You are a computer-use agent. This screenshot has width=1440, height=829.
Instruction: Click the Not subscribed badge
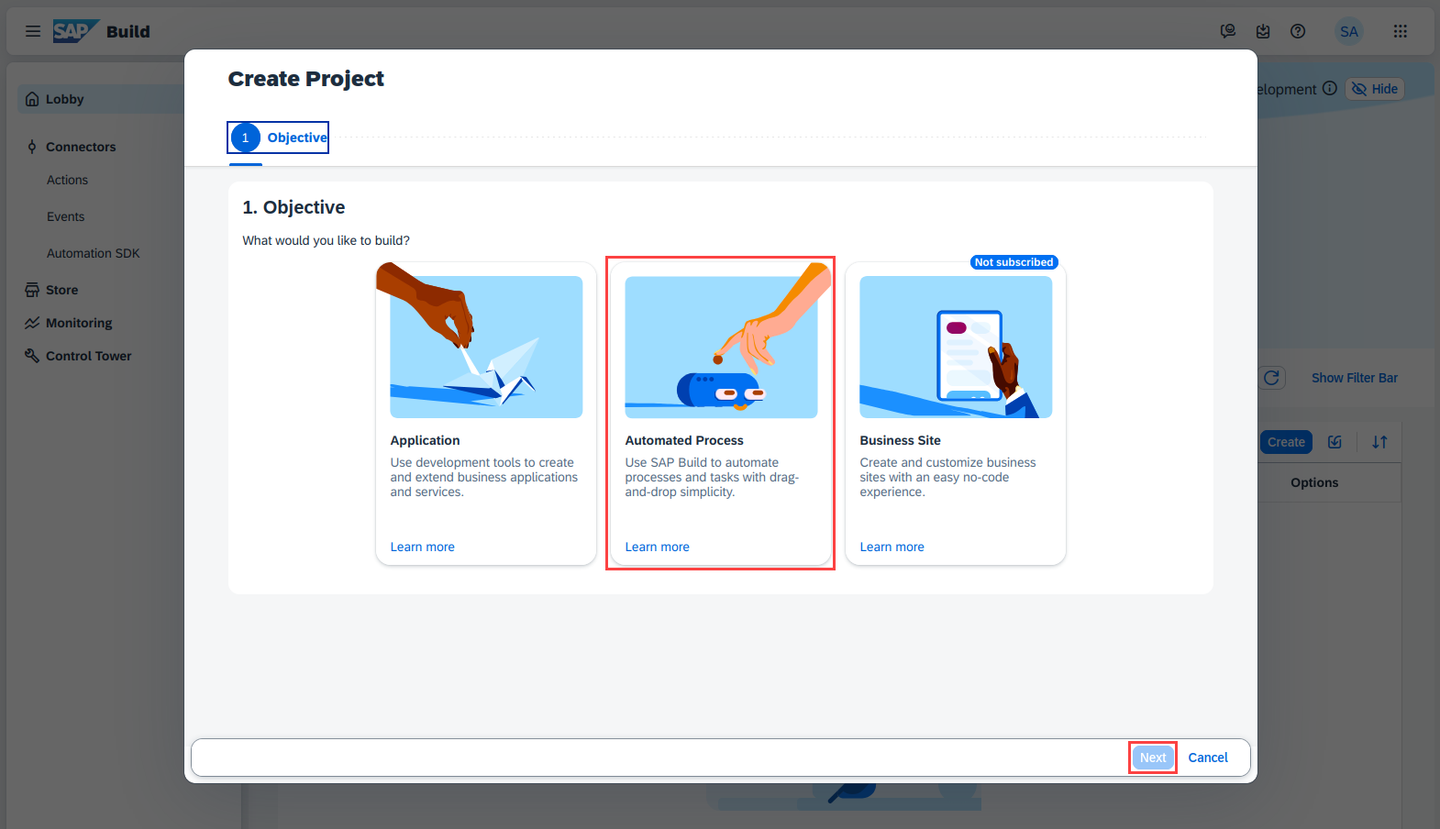point(1014,262)
